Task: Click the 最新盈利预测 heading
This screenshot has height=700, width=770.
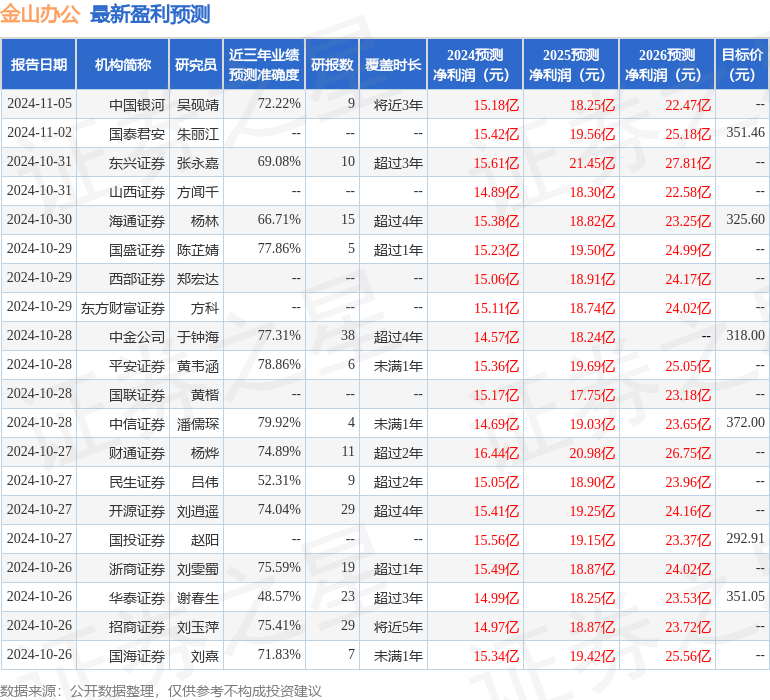Action: [x=150, y=14]
